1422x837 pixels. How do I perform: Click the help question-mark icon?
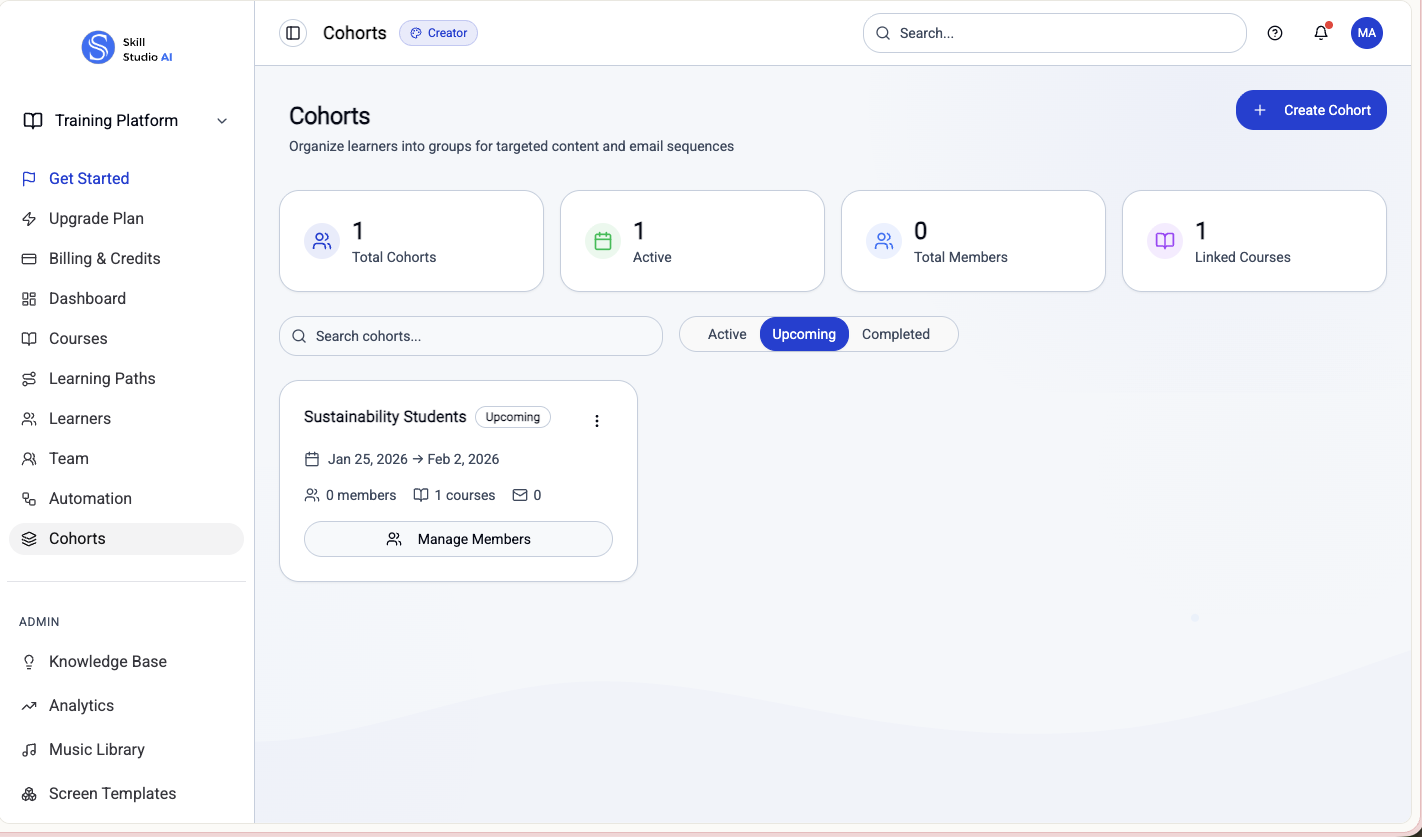[1274, 32]
